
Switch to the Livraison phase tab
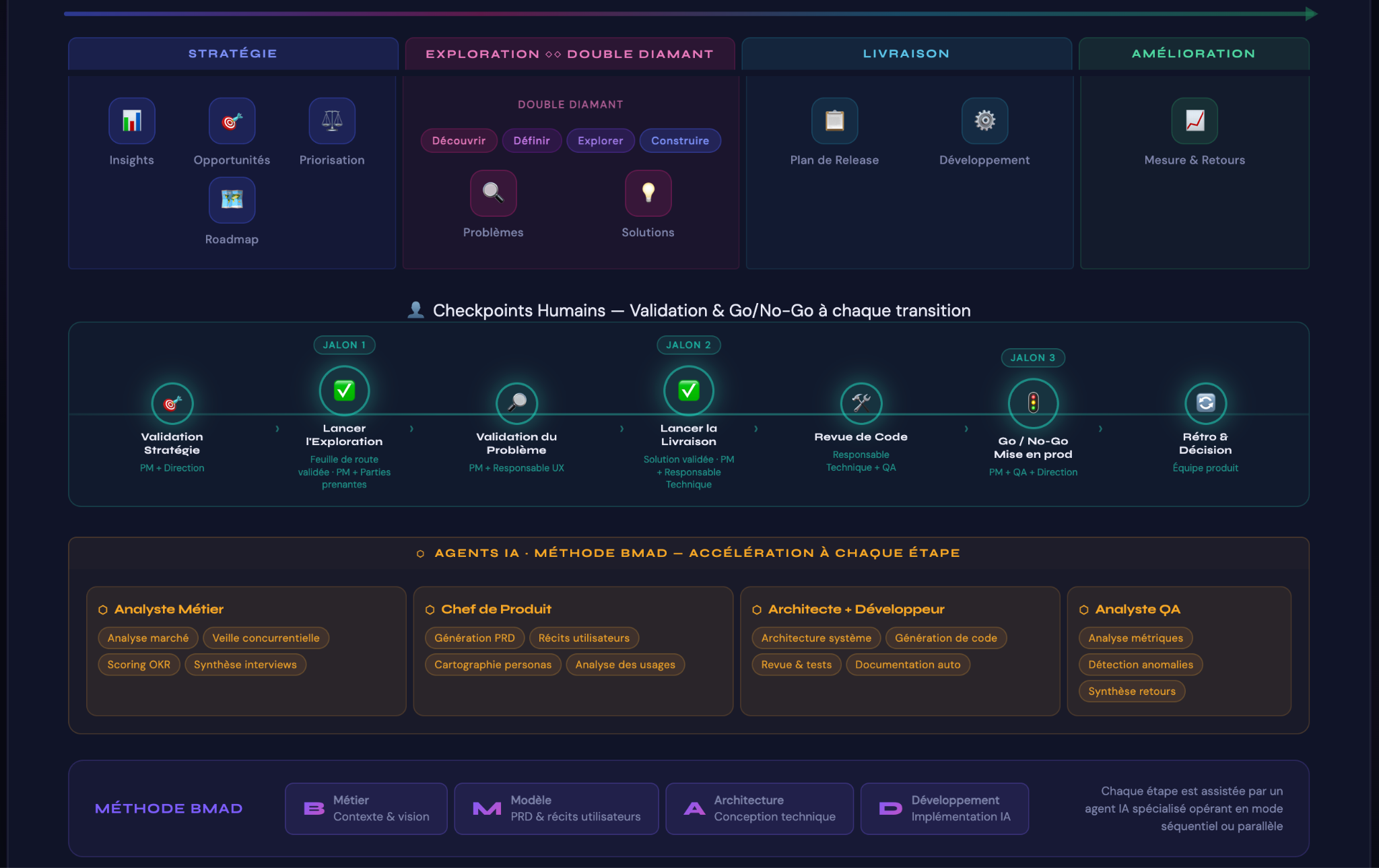point(906,54)
